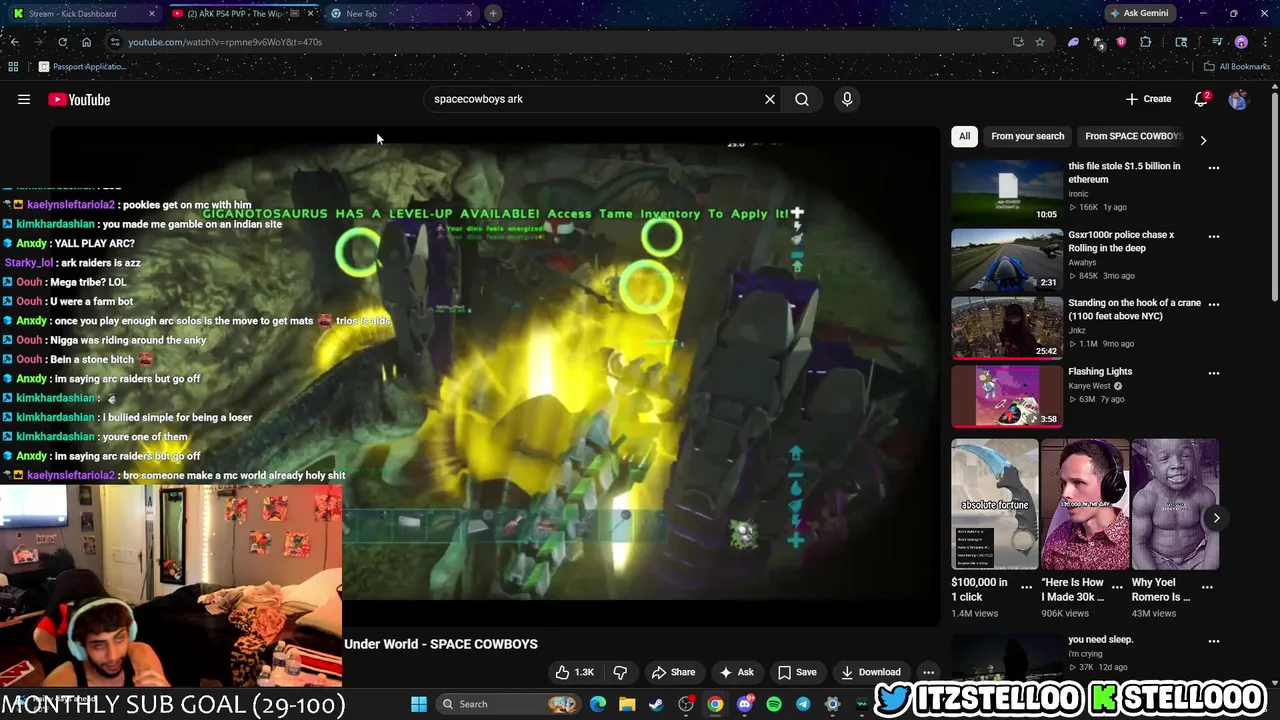The height and width of the screenshot is (720, 1280).
Task: Open the Windows Start menu
Action: pos(419,704)
